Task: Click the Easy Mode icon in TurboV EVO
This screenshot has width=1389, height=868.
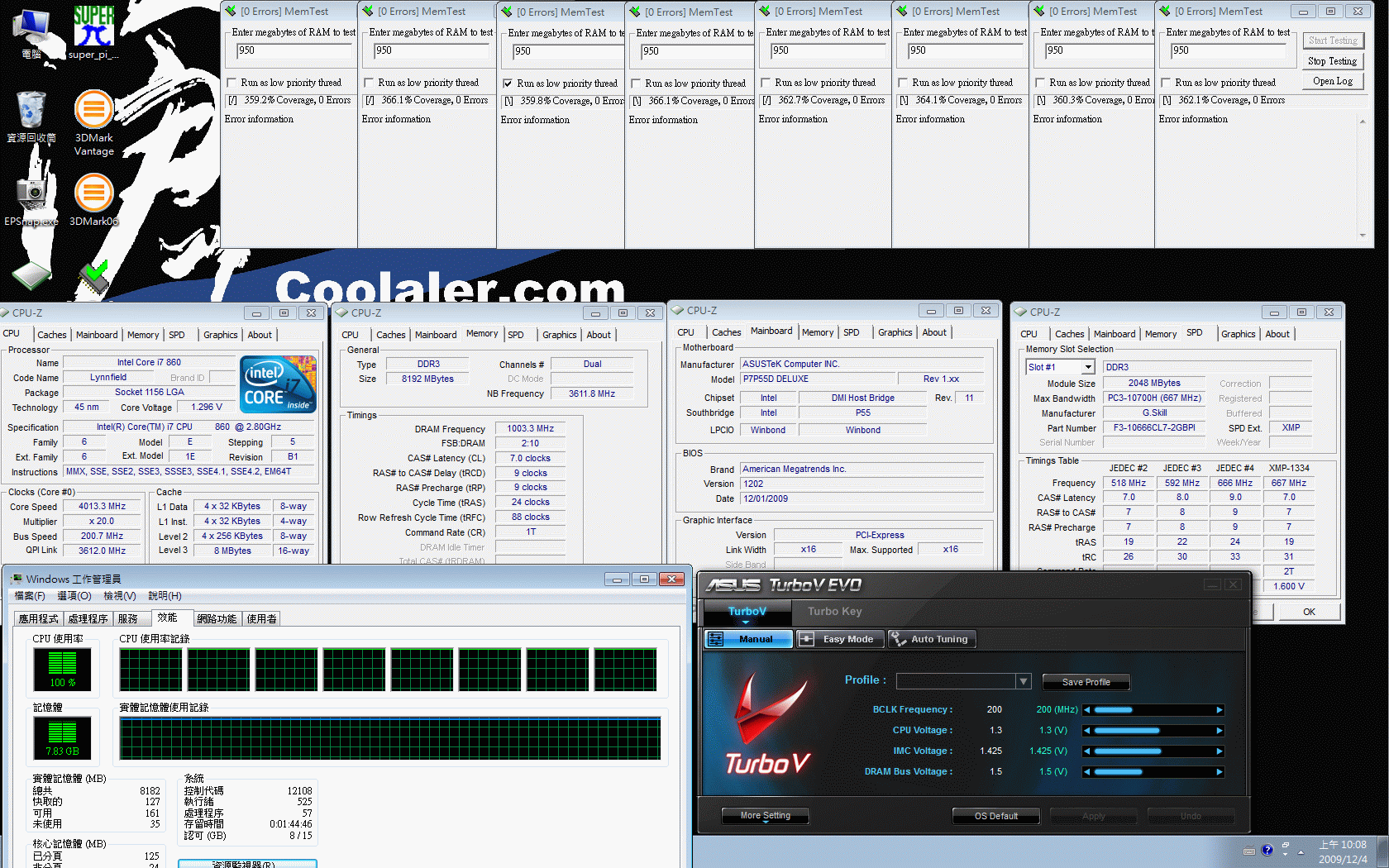Action: pos(807,639)
